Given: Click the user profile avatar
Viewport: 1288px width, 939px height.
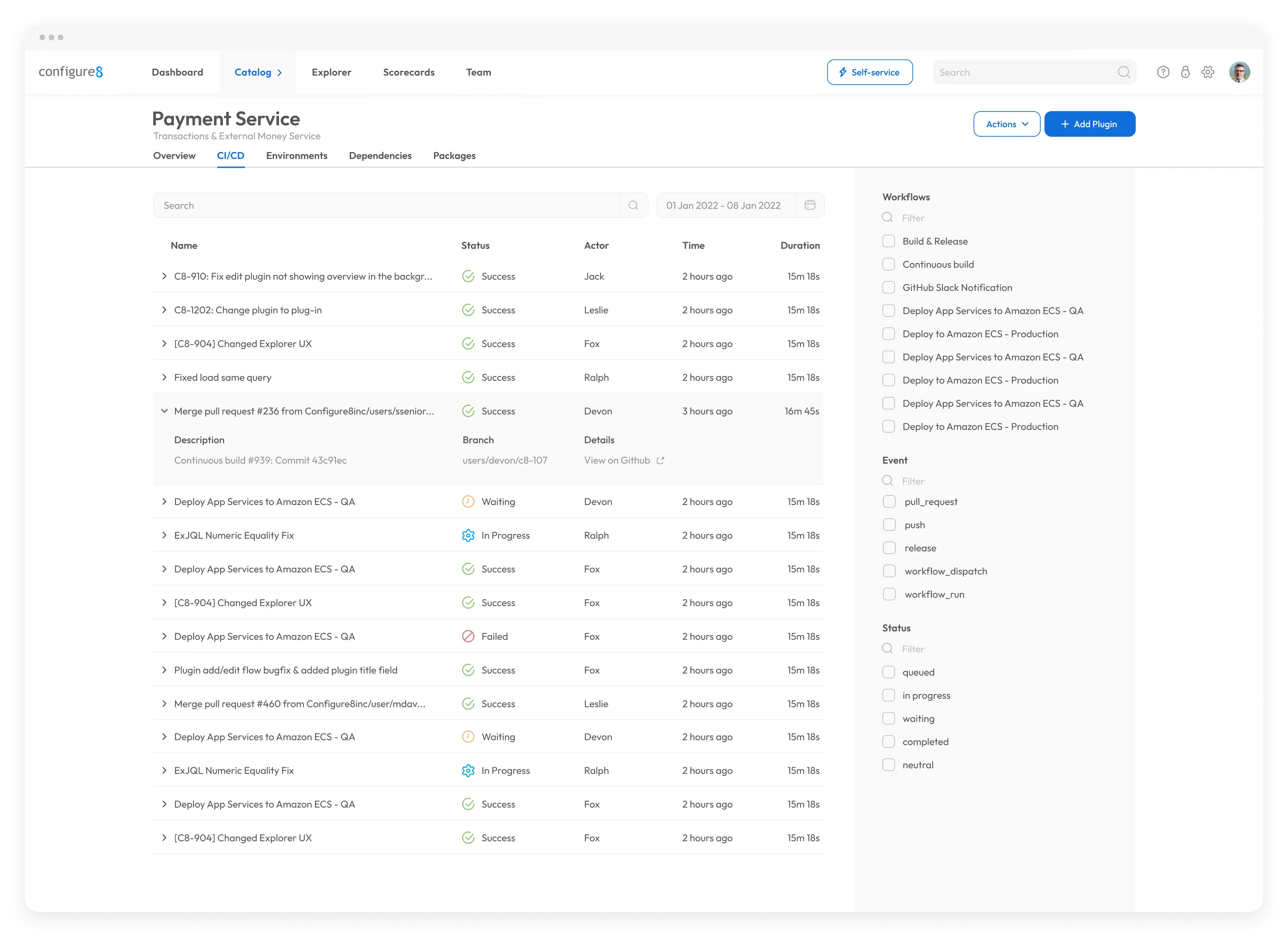Looking at the screenshot, I should 1239,72.
